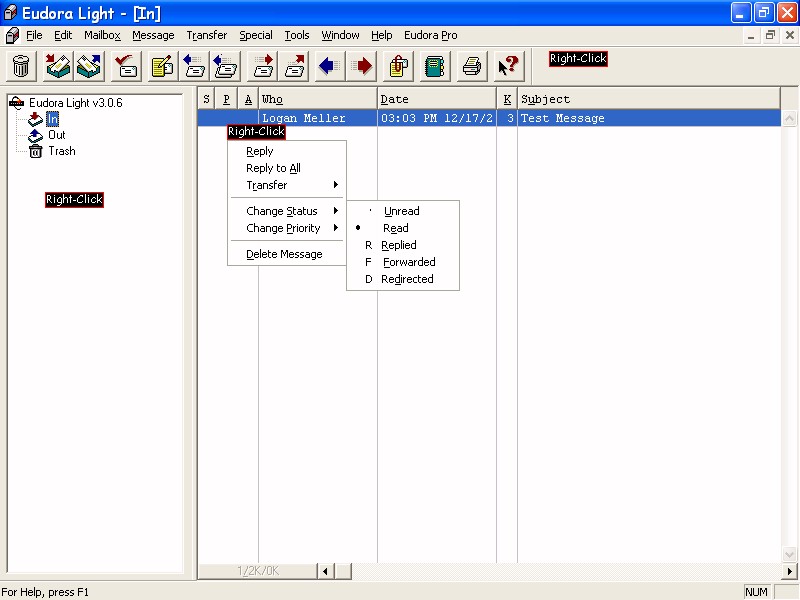Click the Reply toolbar icon
800x600 pixels.
[x=194, y=66]
